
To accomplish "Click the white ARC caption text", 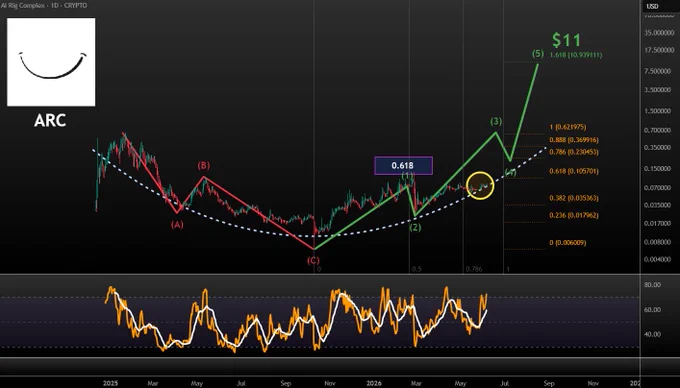I will pyautogui.click(x=50, y=121).
